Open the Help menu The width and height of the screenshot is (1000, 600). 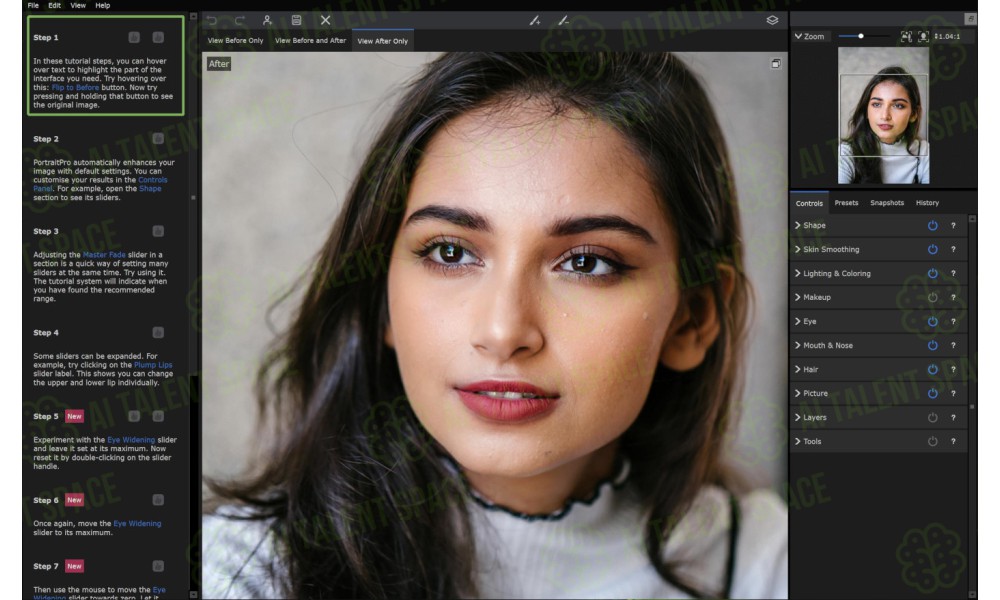point(103,5)
